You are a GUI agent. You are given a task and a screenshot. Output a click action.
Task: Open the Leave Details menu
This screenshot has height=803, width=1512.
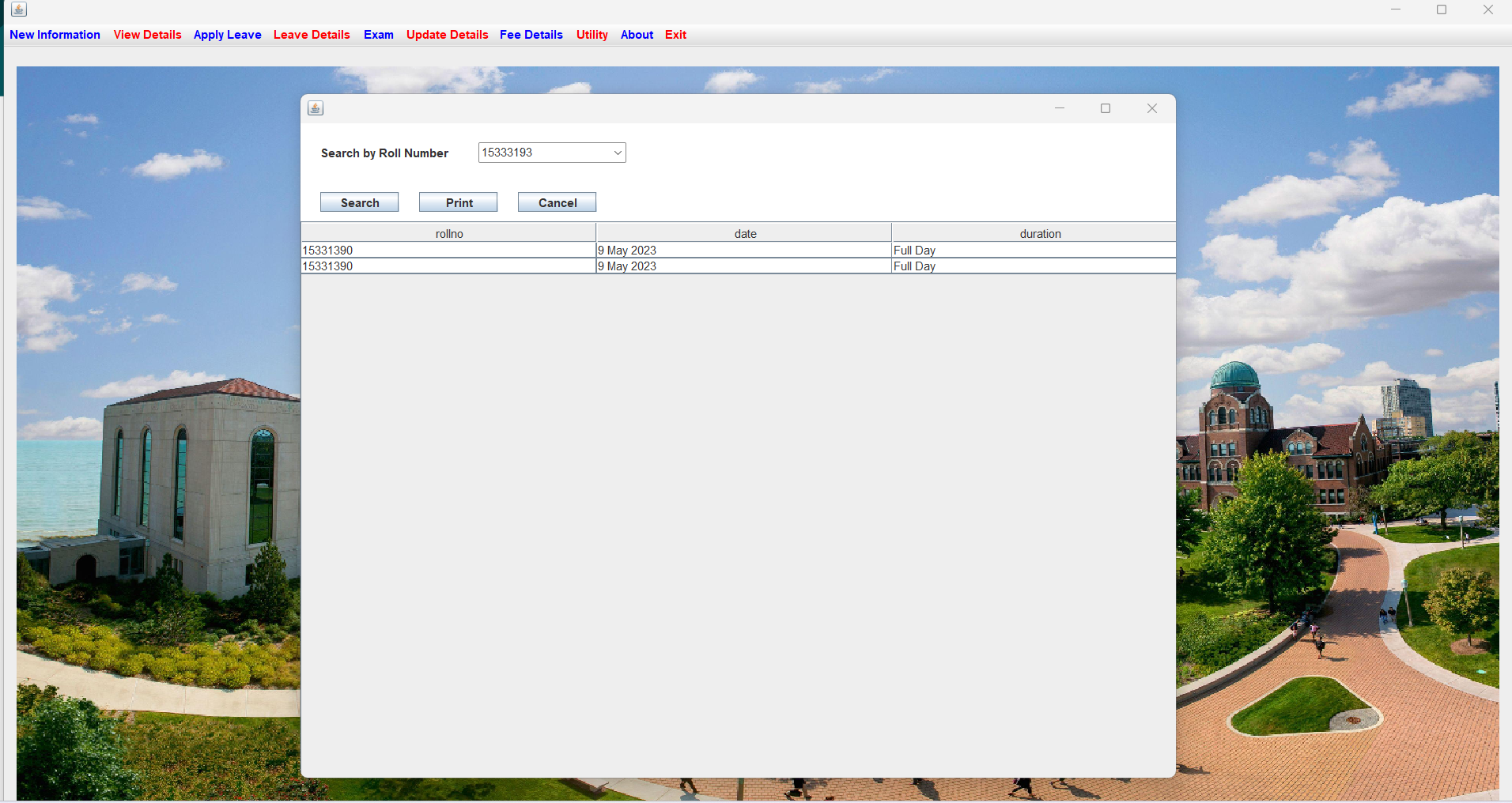[x=312, y=35]
